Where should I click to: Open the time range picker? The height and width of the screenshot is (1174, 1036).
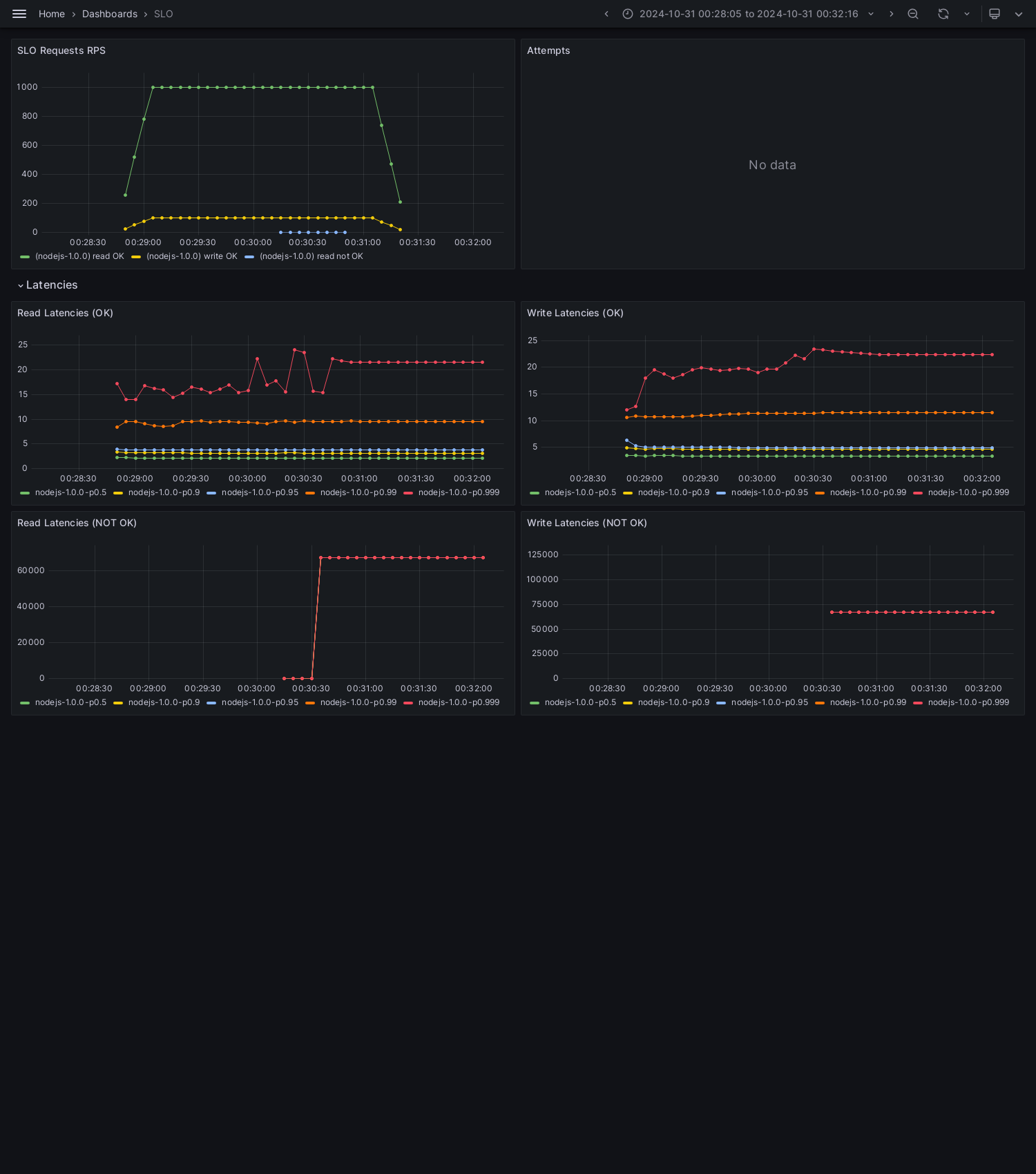pos(749,14)
